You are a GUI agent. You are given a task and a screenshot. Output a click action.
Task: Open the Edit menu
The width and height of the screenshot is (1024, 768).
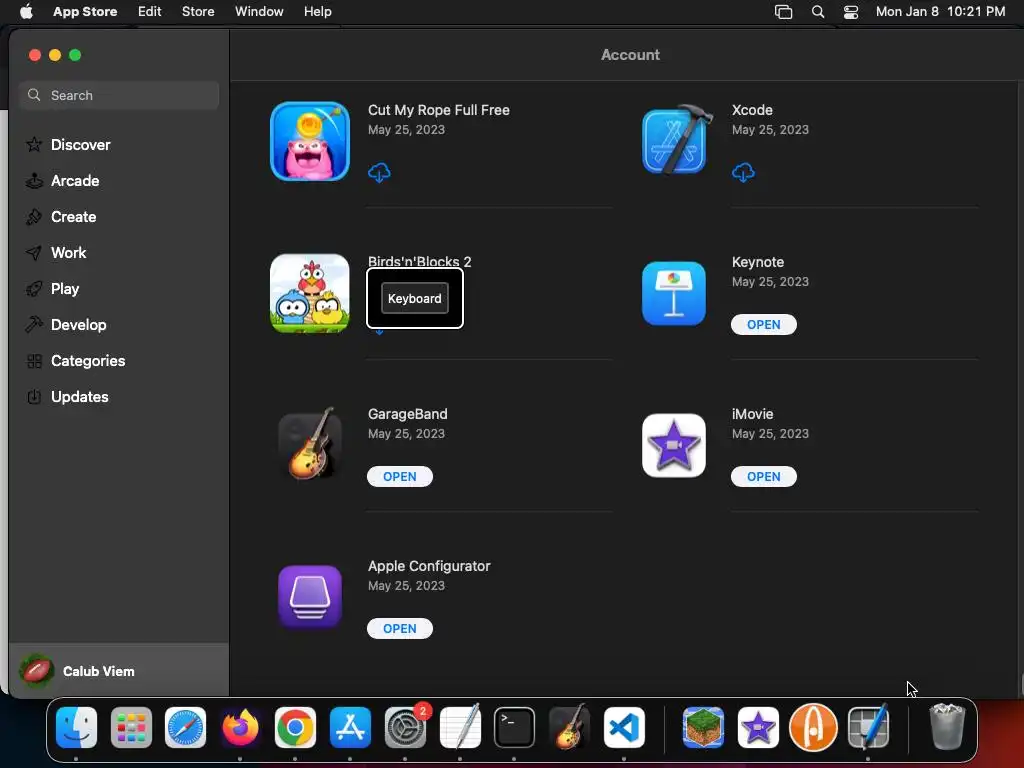[x=150, y=12]
